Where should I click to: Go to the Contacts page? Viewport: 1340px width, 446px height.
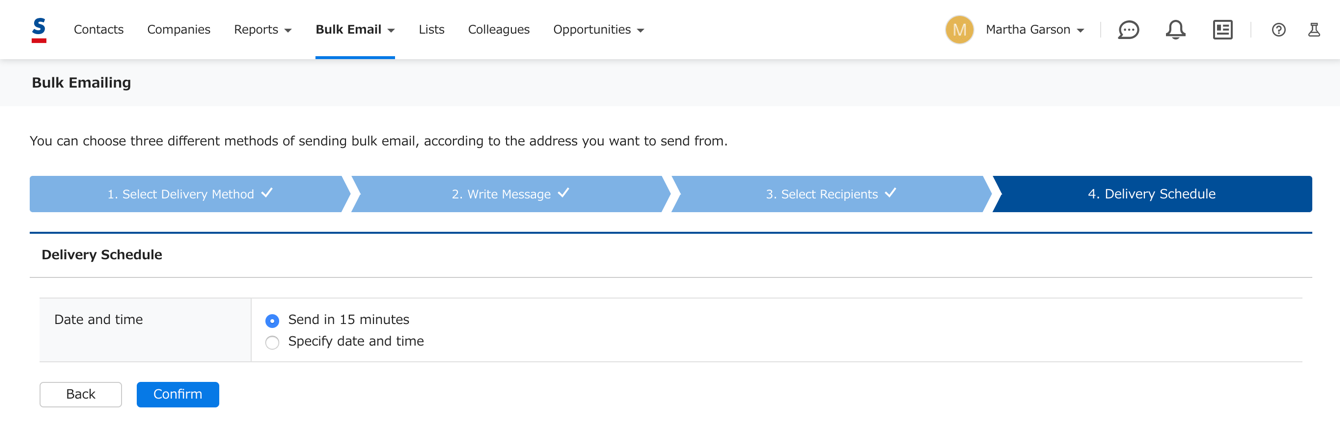99,30
